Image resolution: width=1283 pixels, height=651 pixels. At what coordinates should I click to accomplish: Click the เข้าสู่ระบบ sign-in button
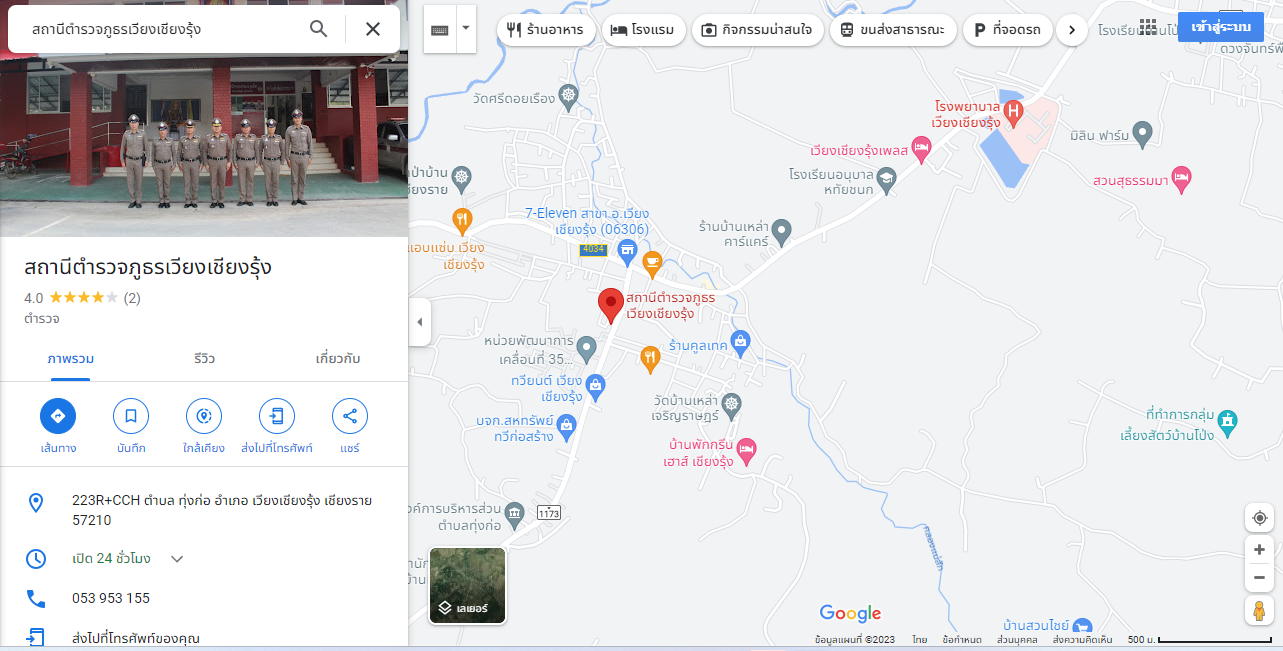coord(1221,27)
